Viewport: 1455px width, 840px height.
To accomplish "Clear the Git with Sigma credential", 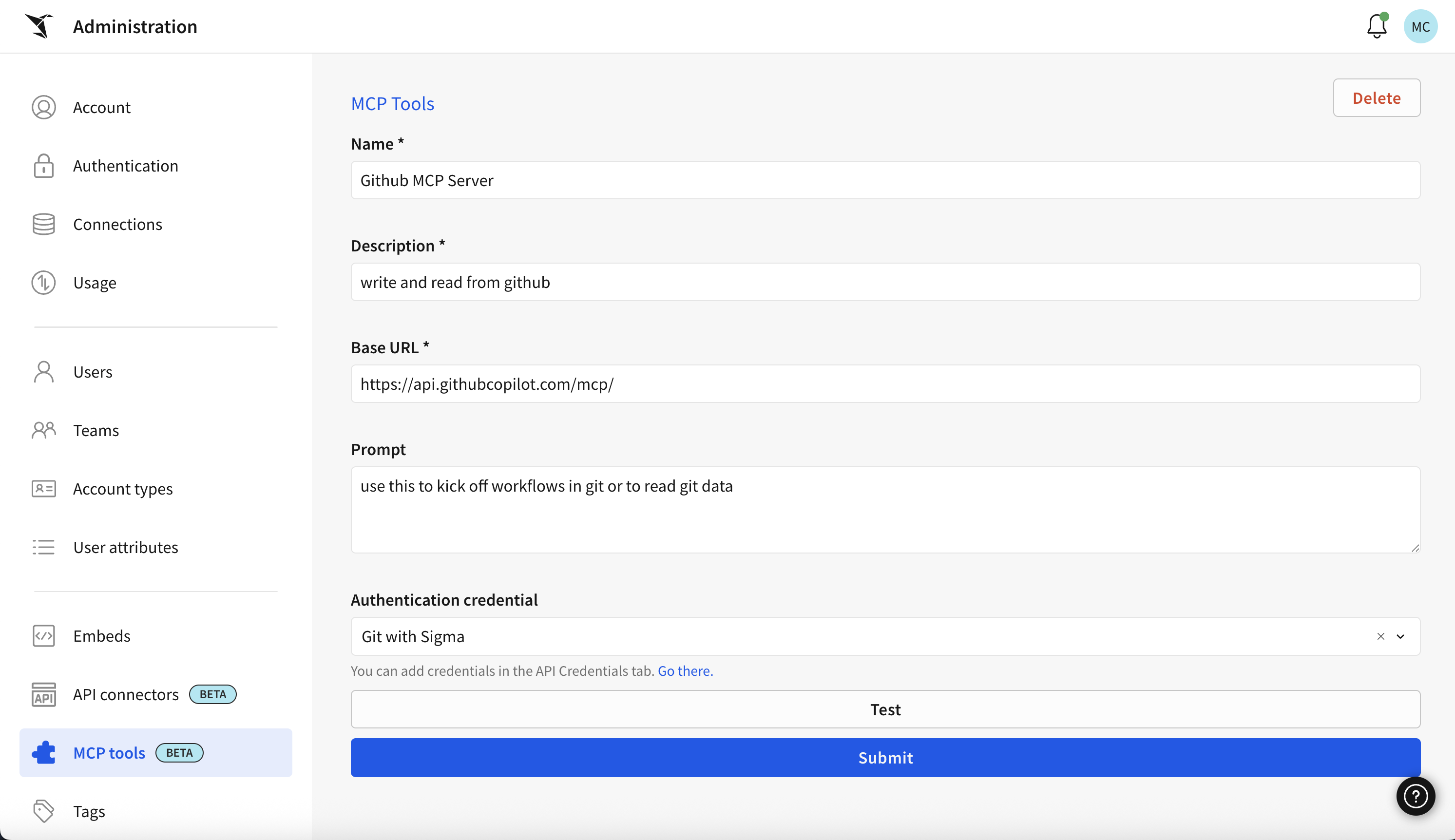I will point(1380,636).
